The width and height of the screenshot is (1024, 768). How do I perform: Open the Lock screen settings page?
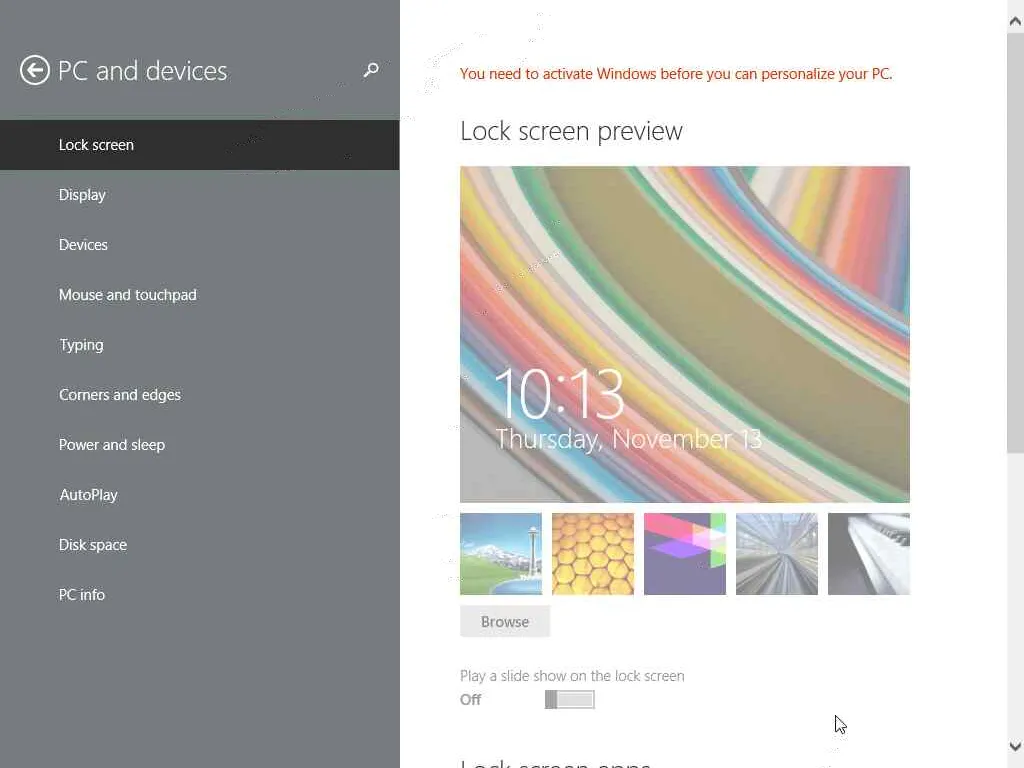96,145
